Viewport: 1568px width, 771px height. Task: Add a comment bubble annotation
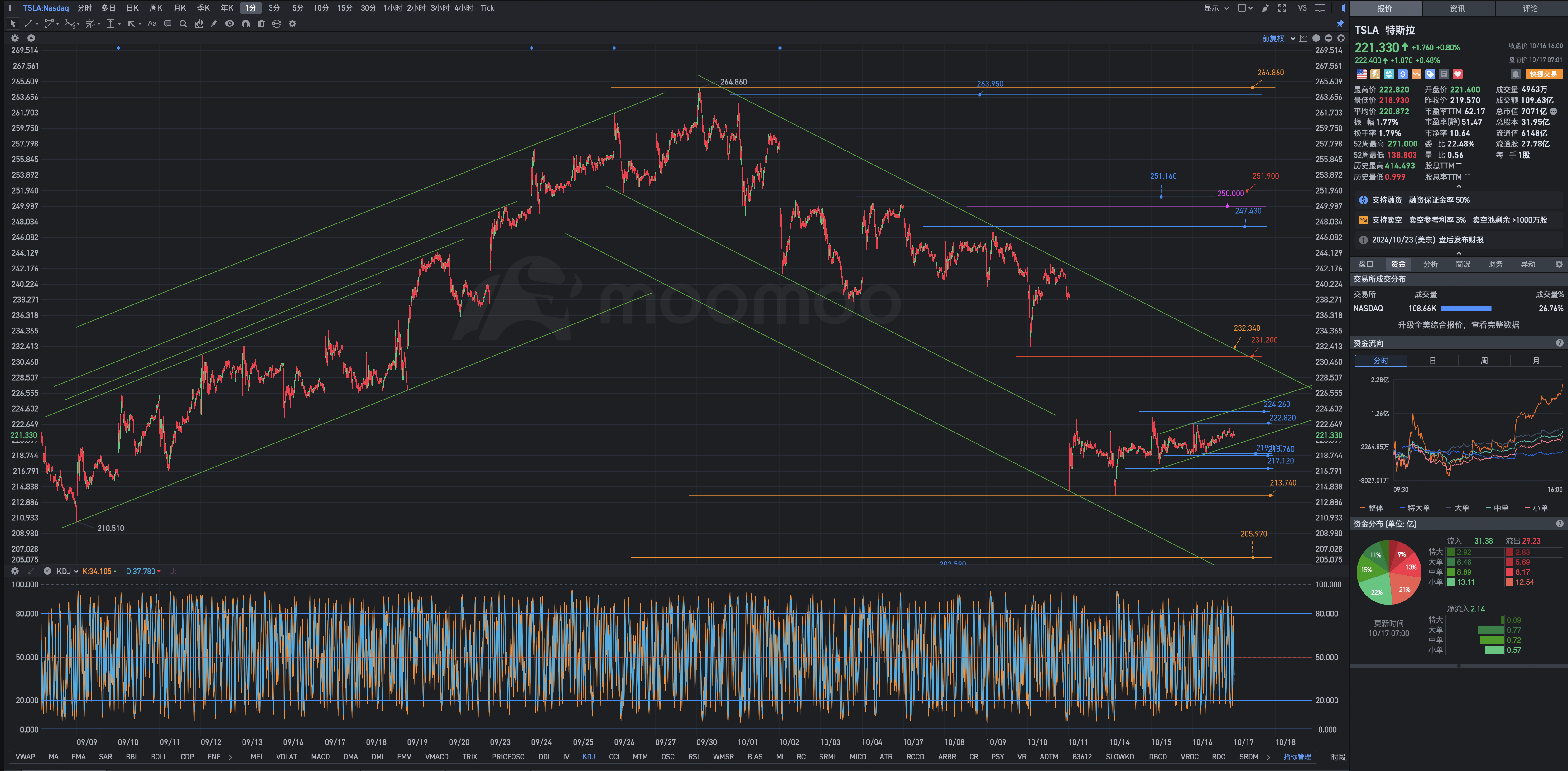[x=167, y=24]
